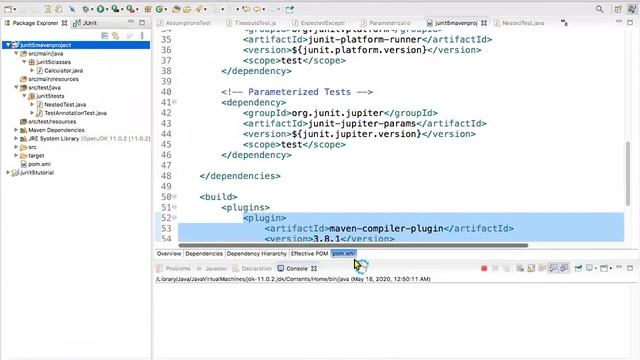Close the junit5mavenproj editor tab

pos(484,23)
